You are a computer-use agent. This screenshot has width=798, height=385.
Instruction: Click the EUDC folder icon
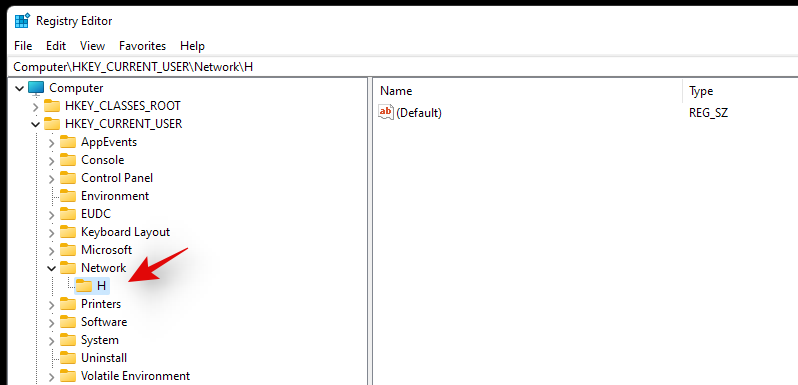[x=68, y=214]
